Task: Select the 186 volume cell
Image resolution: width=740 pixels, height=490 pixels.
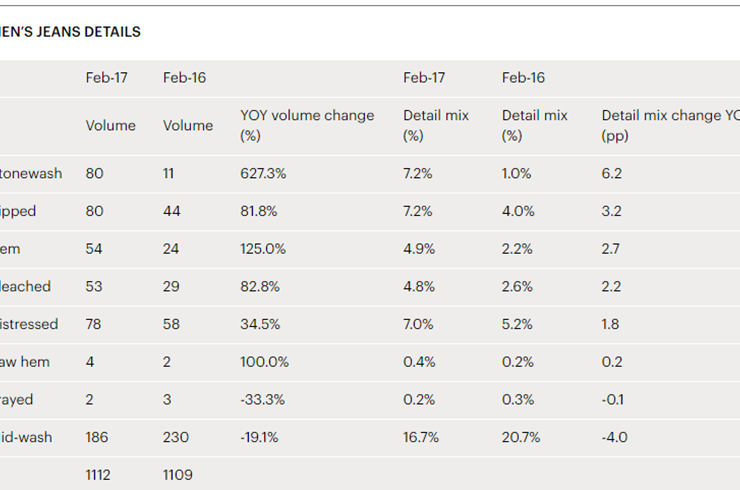Action: pos(97,437)
